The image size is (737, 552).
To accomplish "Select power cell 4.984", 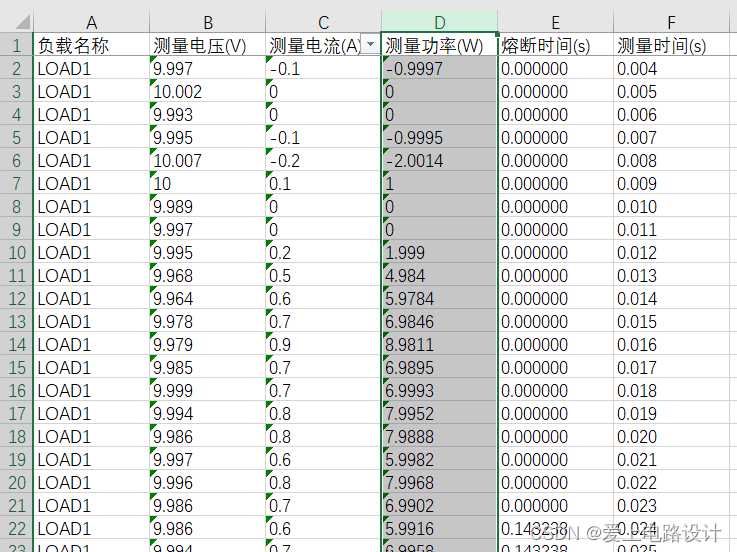I will tap(439, 276).
